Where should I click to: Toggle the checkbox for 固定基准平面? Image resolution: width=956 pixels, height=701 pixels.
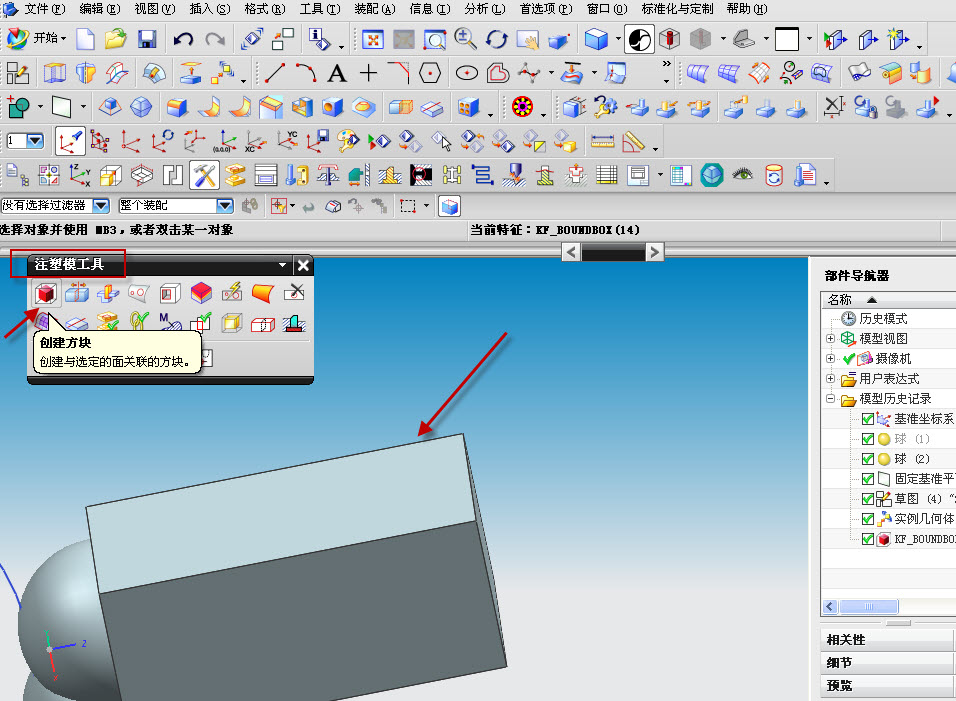[x=868, y=479]
